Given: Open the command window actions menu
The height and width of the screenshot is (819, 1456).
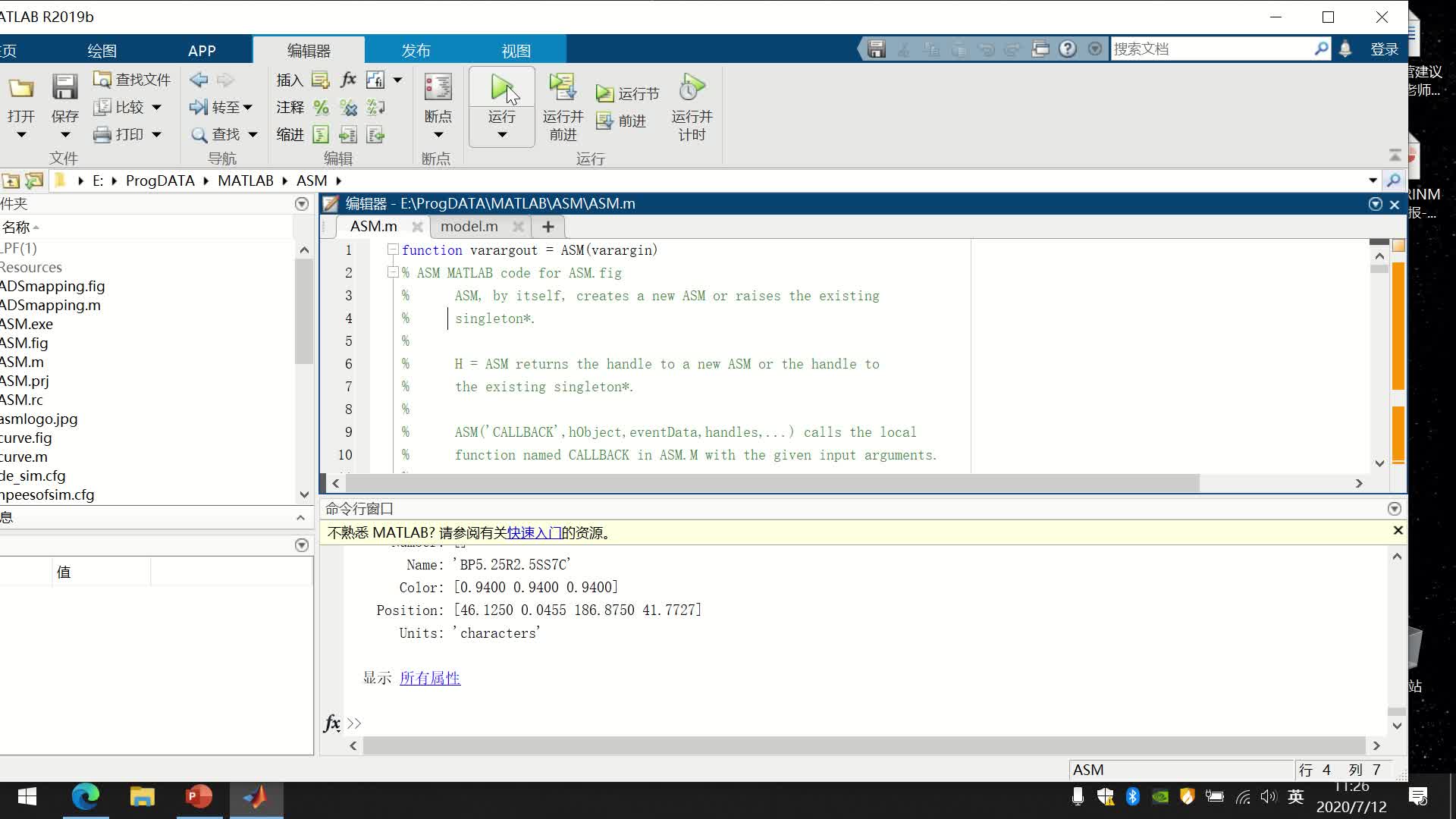Looking at the screenshot, I should click(x=1394, y=509).
